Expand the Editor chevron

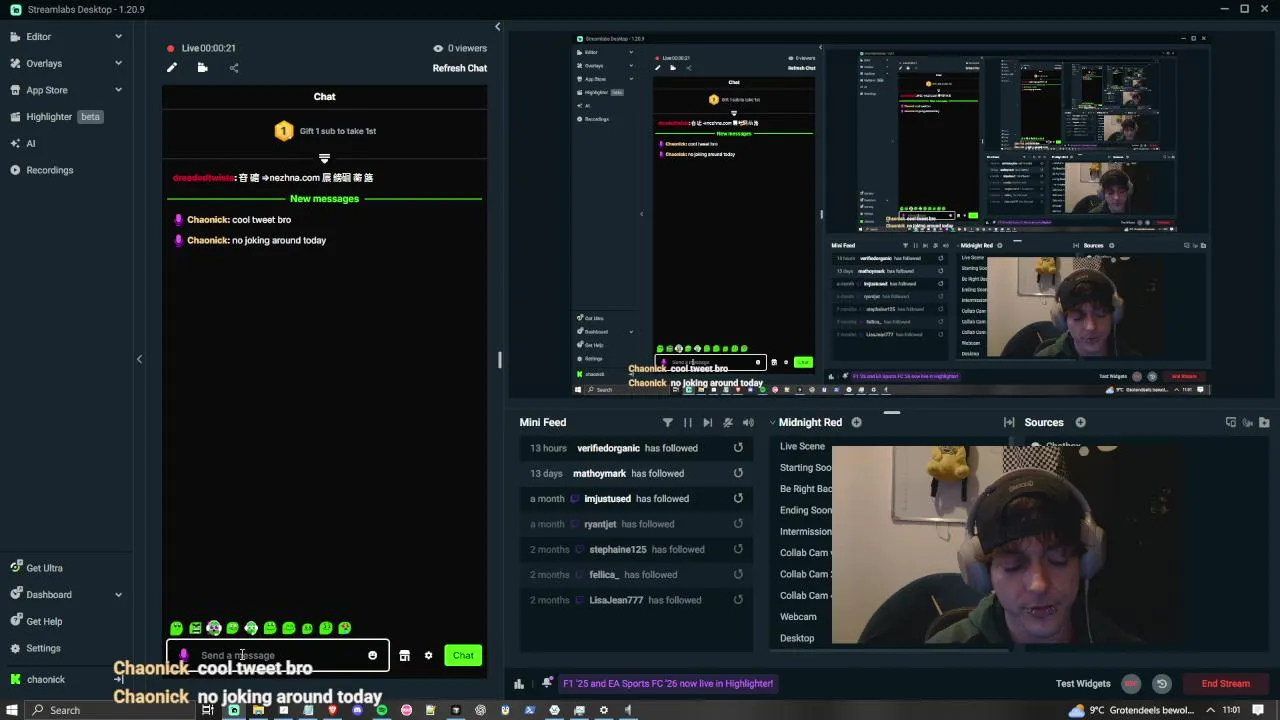[x=118, y=36]
